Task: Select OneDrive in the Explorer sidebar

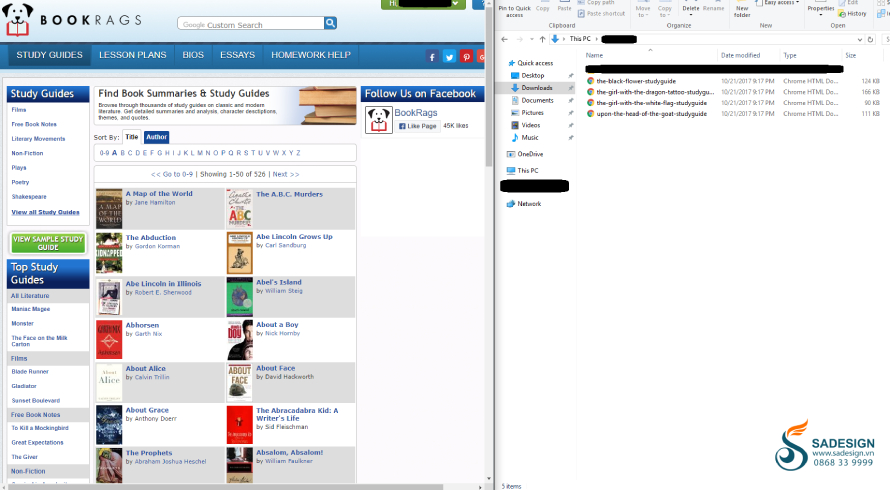Action: coord(525,154)
